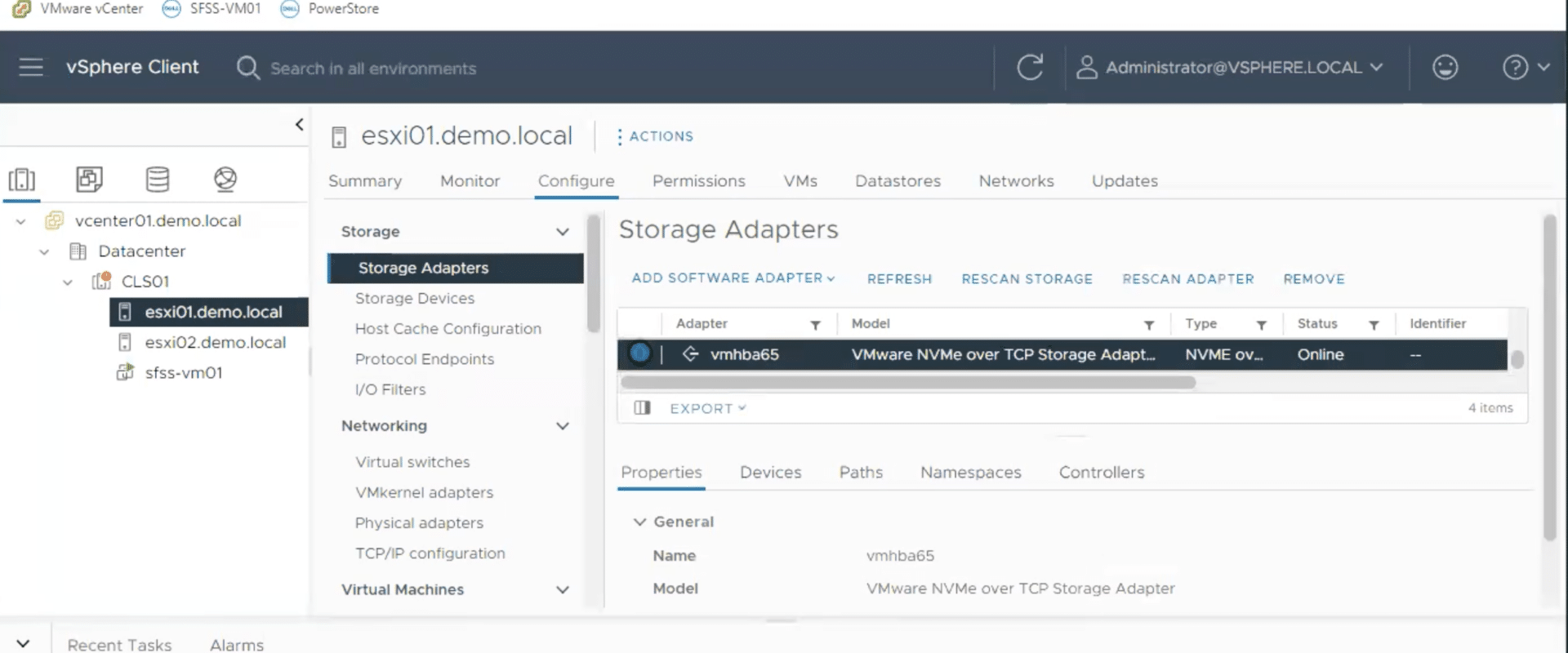
Task: Open the Export dropdown
Action: point(708,408)
